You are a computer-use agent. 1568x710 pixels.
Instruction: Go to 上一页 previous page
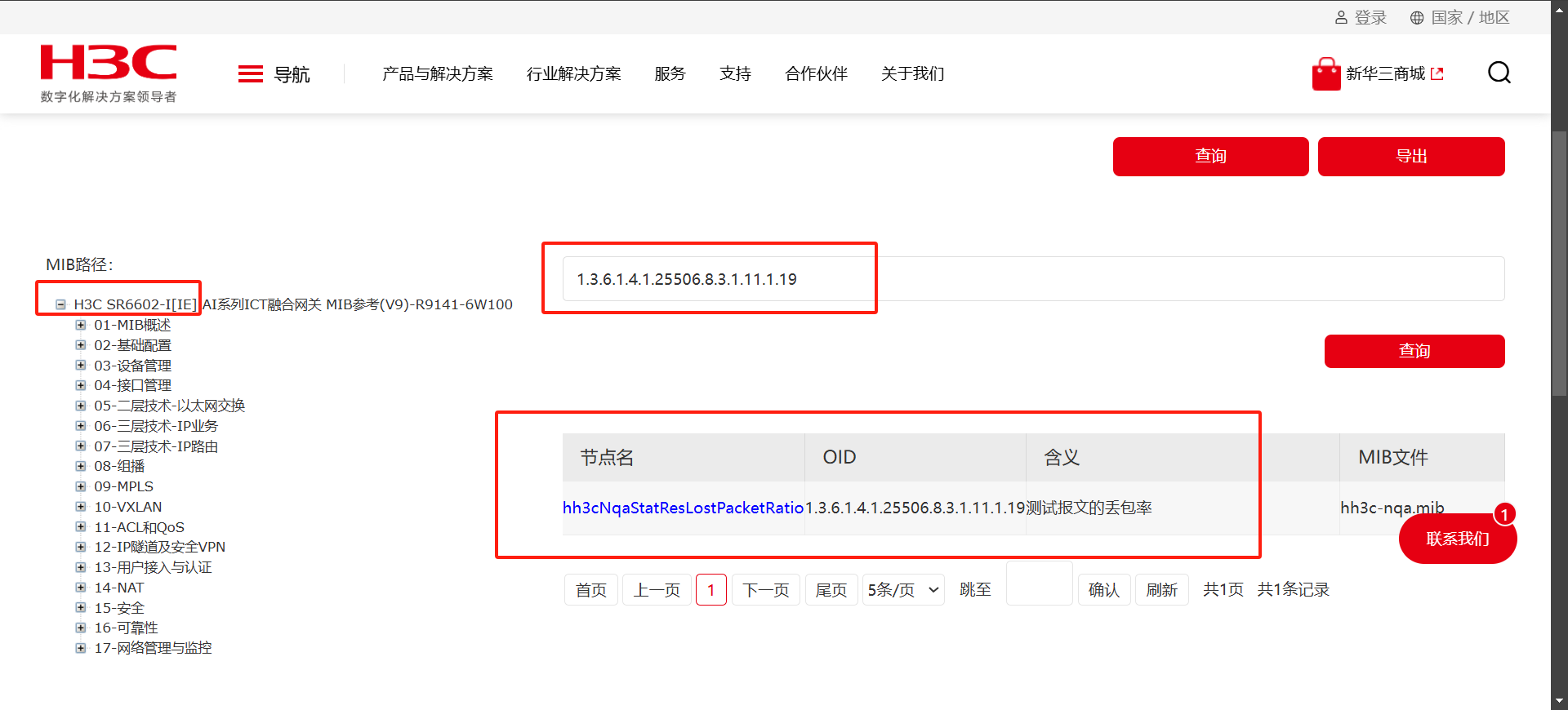click(x=657, y=590)
